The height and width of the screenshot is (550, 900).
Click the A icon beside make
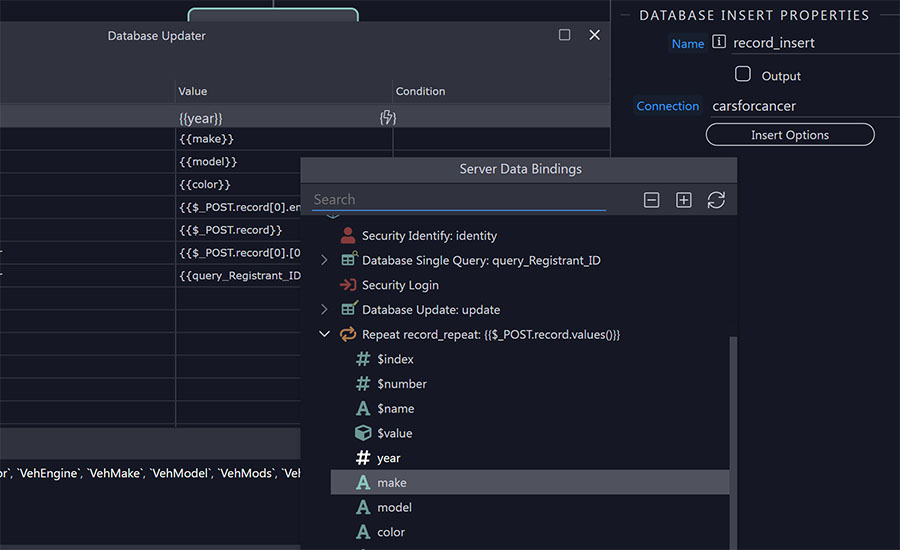(363, 482)
